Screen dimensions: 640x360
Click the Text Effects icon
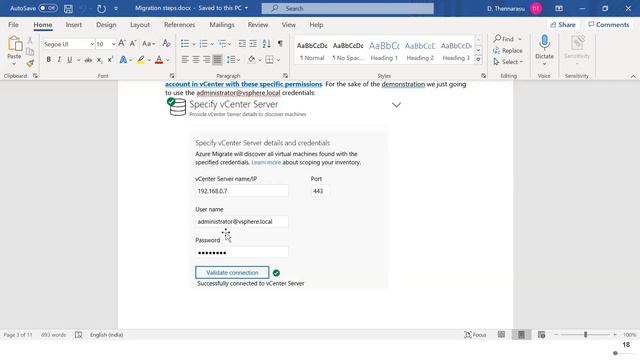point(123,60)
